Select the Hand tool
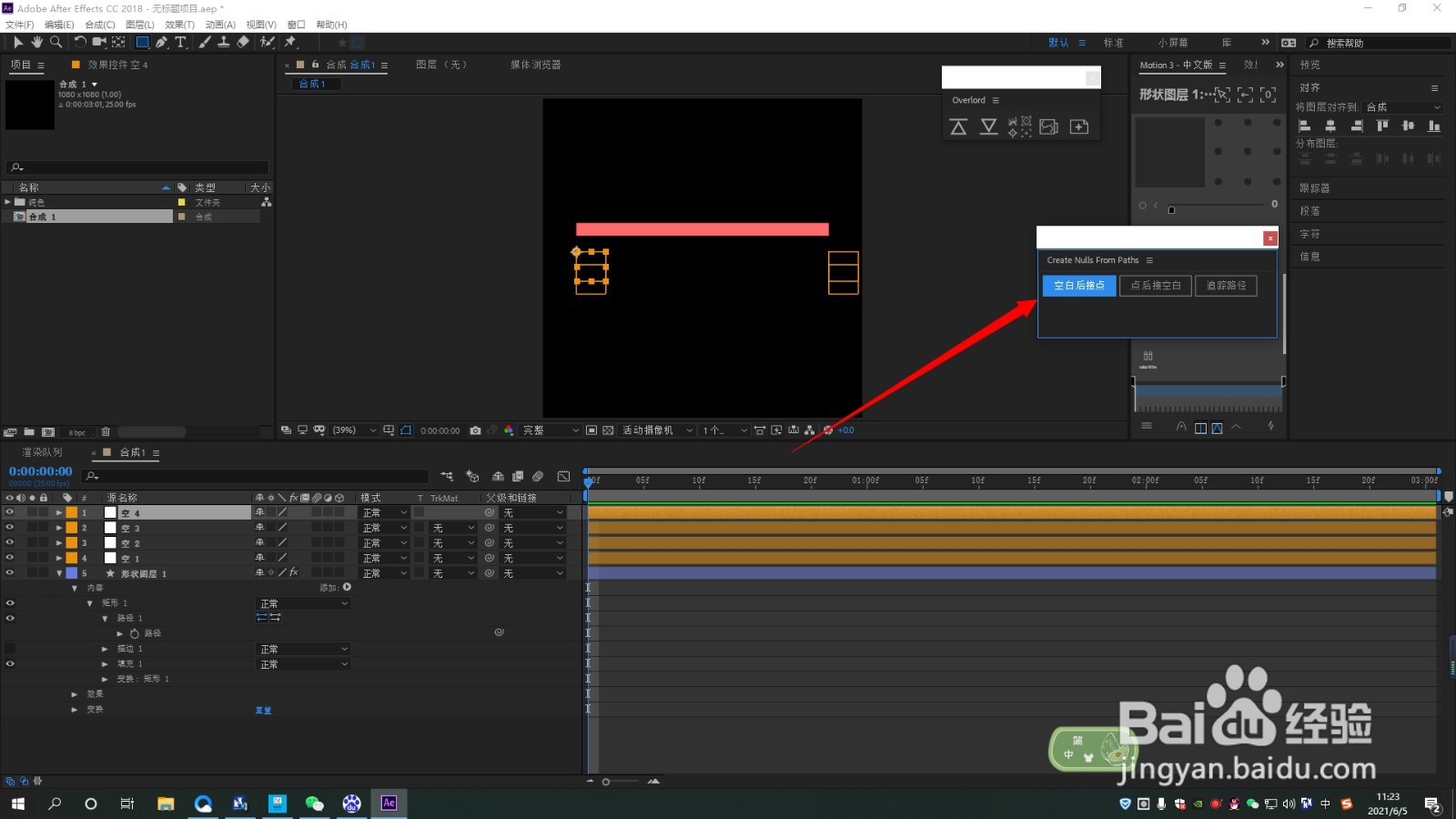The width and height of the screenshot is (1456, 819). [37, 42]
